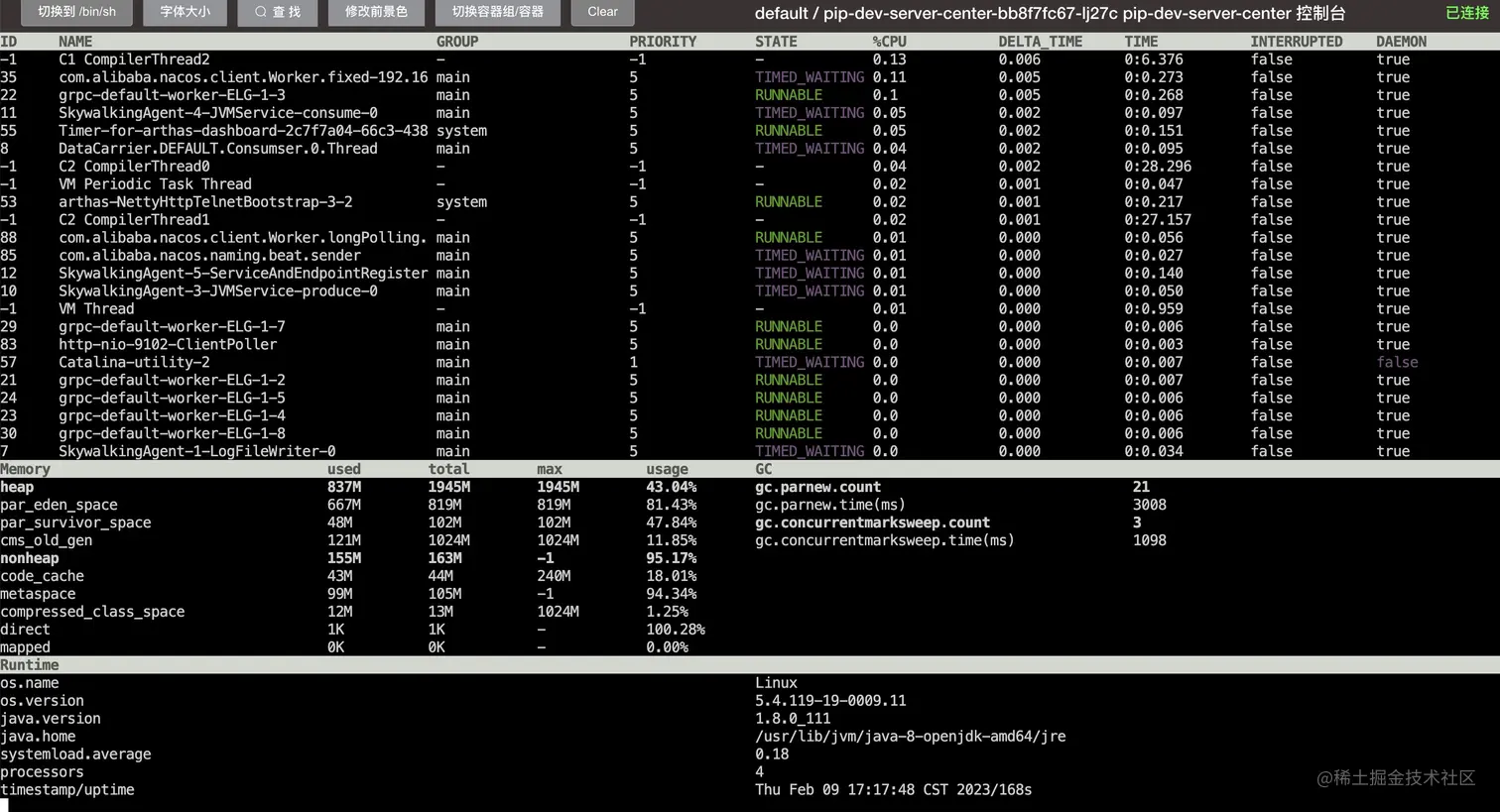The width and height of the screenshot is (1500, 812).
Task: Select thread SkywalkingAgent-3-JVMService-produce-0
Action: pyautogui.click(x=218, y=291)
